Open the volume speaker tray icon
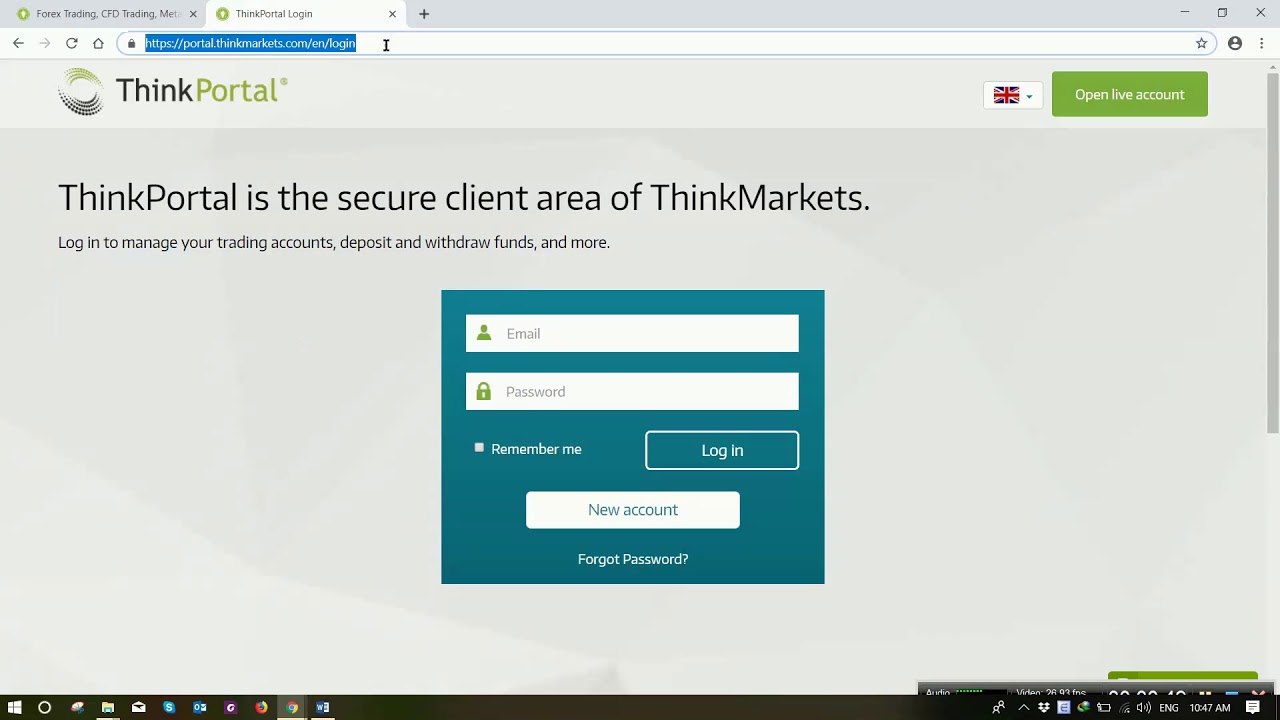The image size is (1280, 720). pos(1143,708)
